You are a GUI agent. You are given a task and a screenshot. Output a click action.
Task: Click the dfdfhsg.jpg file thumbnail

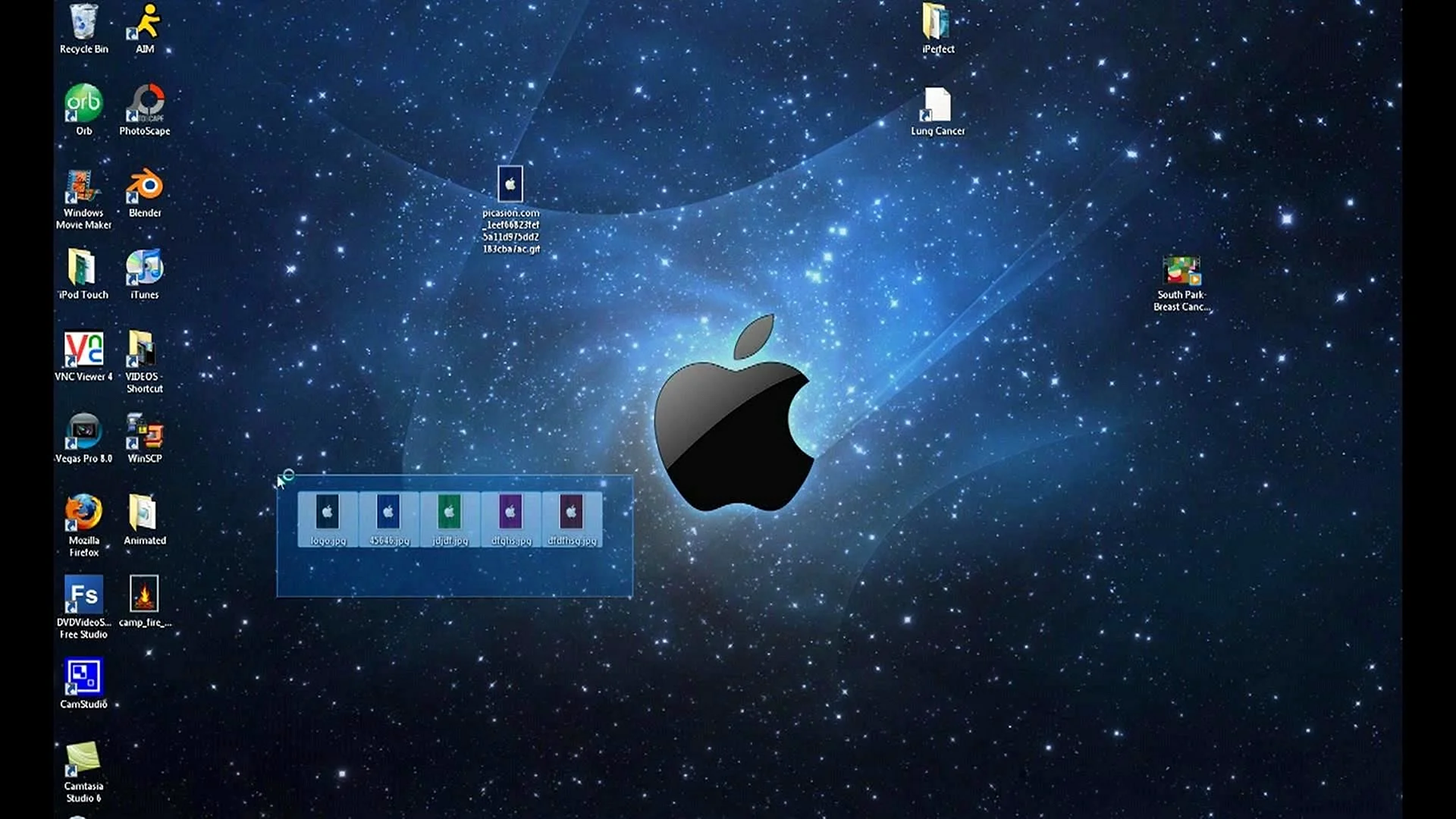[x=572, y=519]
